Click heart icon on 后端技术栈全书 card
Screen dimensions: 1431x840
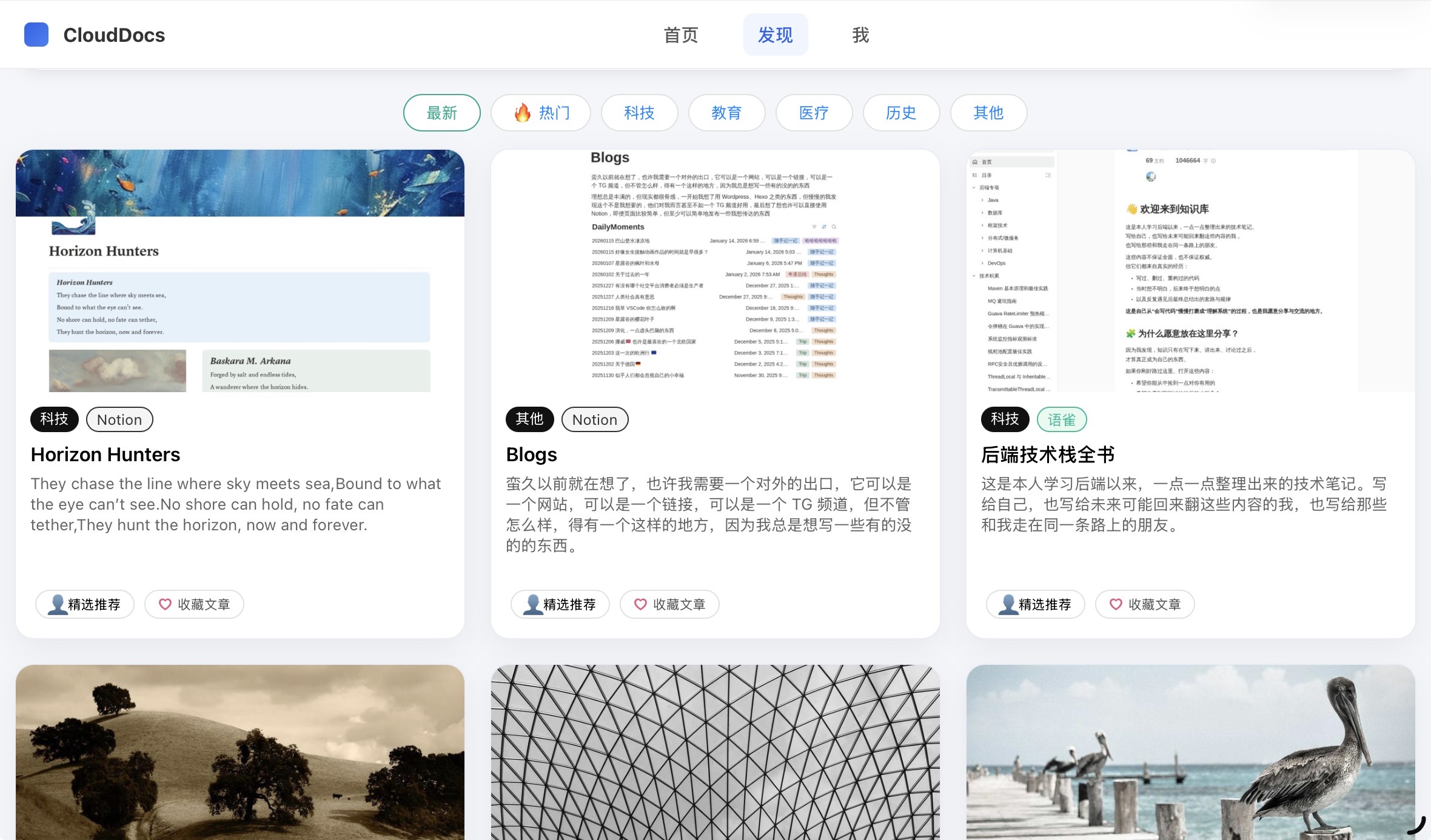click(x=1116, y=604)
